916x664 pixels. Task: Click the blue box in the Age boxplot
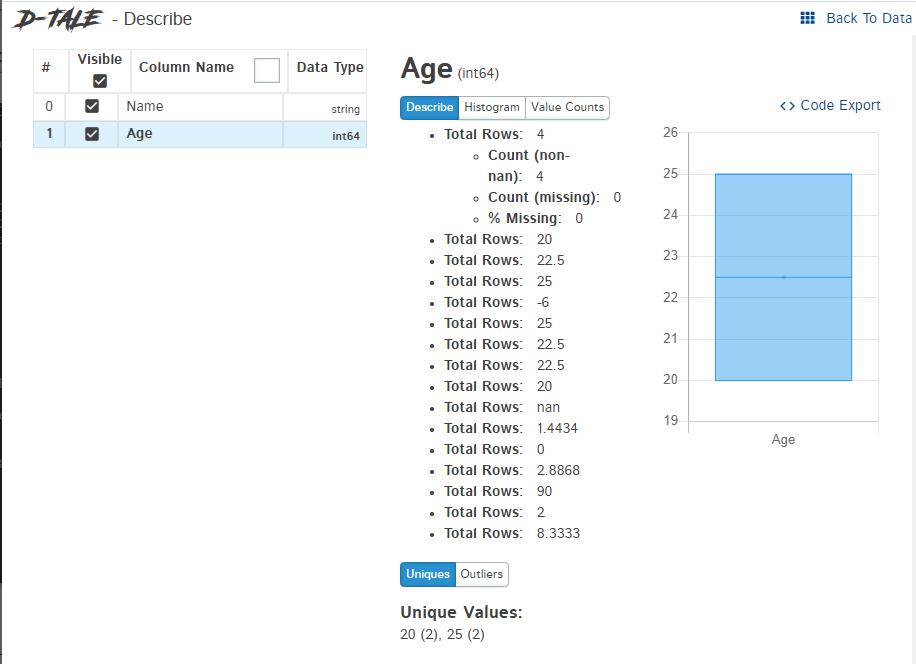[783, 275]
